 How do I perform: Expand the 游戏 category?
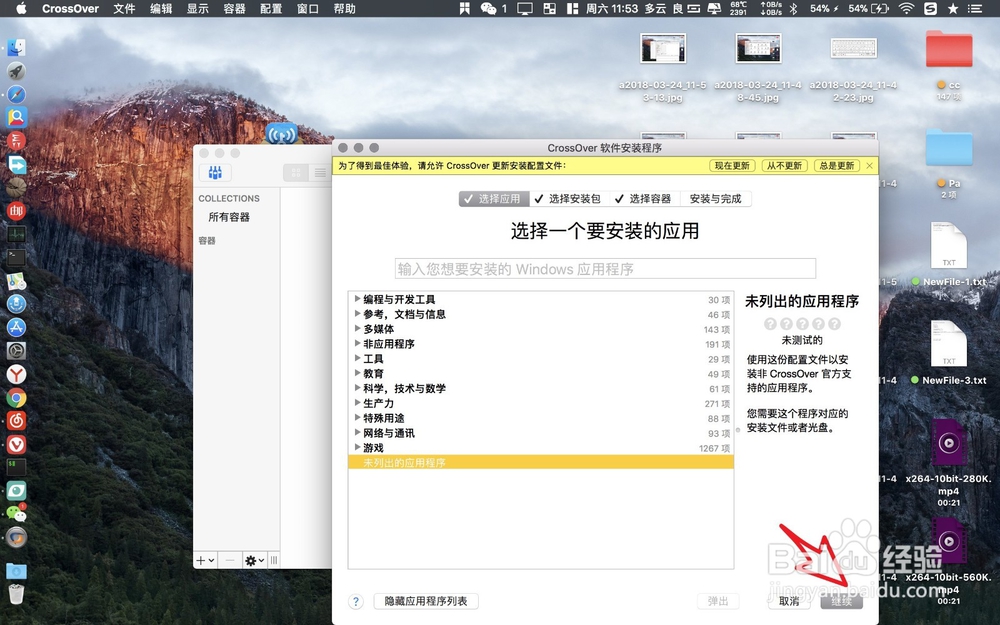[358, 447]
